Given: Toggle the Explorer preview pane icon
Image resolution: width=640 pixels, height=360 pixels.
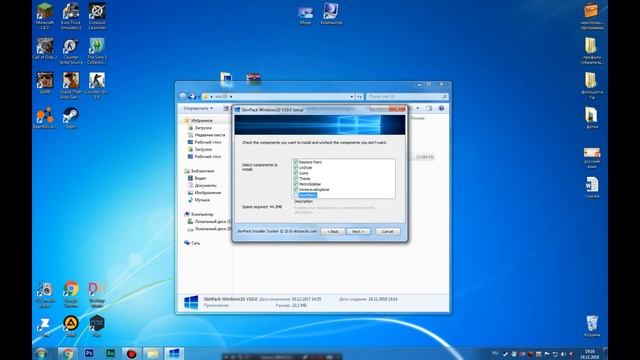Looking at the screenshot, I should coord(429,108).
